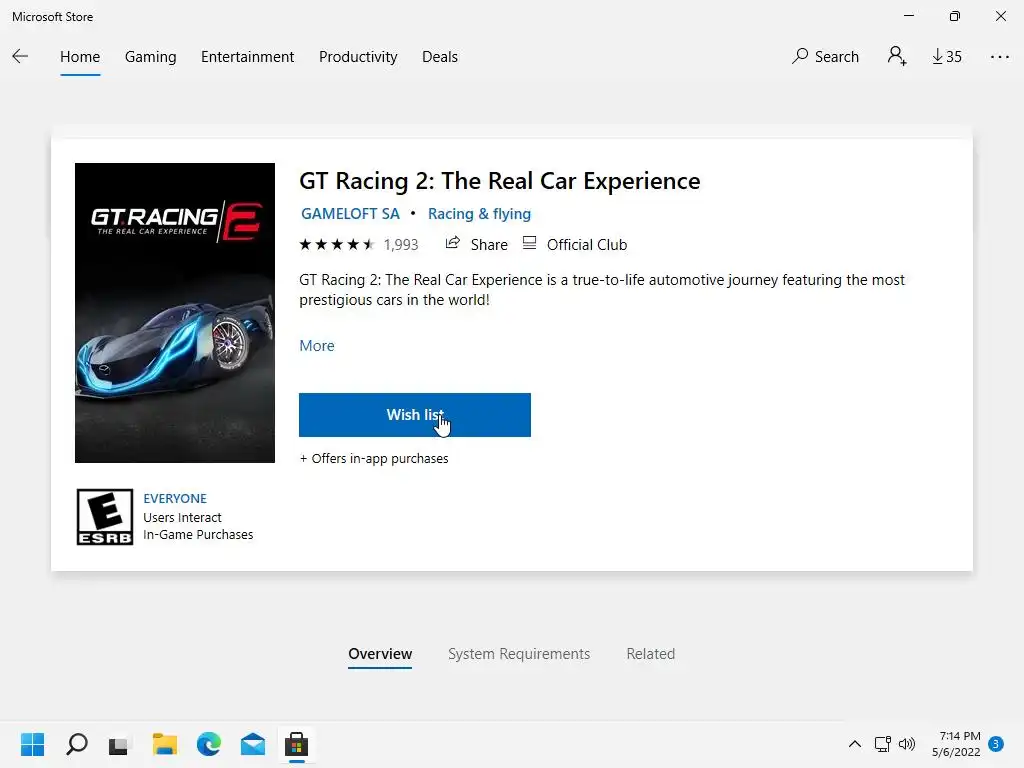Image resolution: width=1024 pixels, height=768 pixels.
Task: Open Task View on the taskbar
Action: point(120,744)
